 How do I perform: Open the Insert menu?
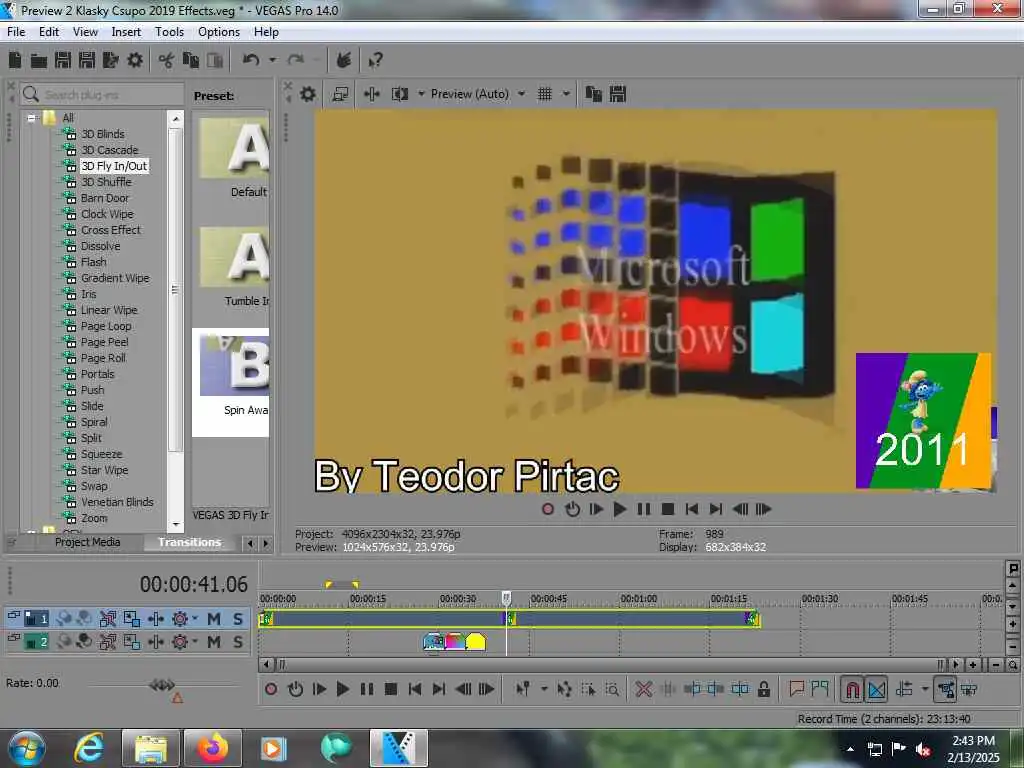126,32
